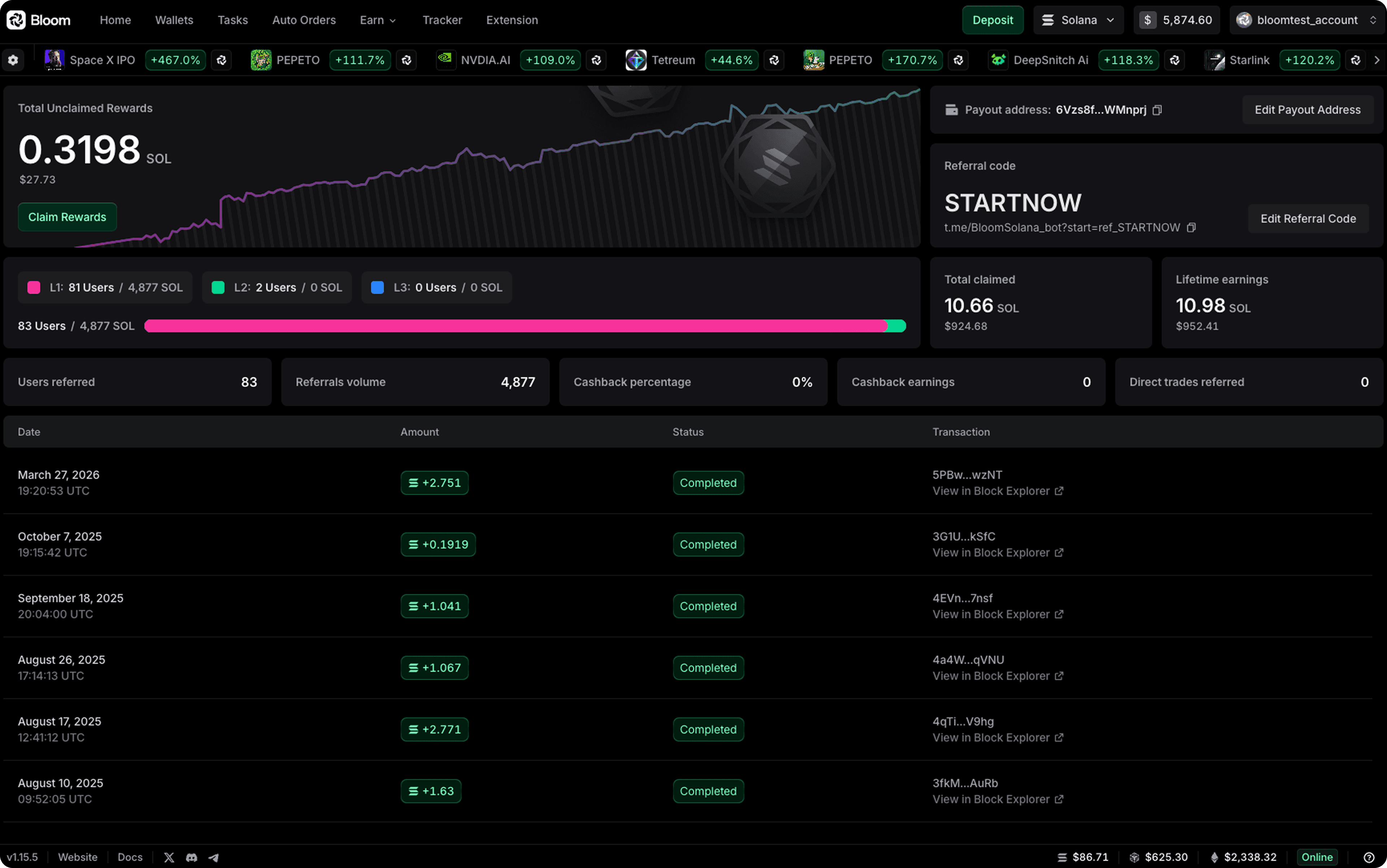Open the Tracker tab
The height and width of the screenshot is (868, 1387).
pos(442,20)
